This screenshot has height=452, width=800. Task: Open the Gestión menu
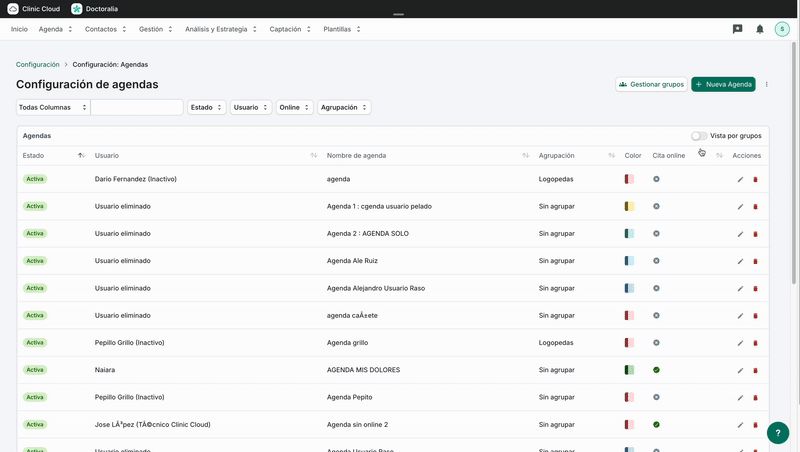(155, 29)
